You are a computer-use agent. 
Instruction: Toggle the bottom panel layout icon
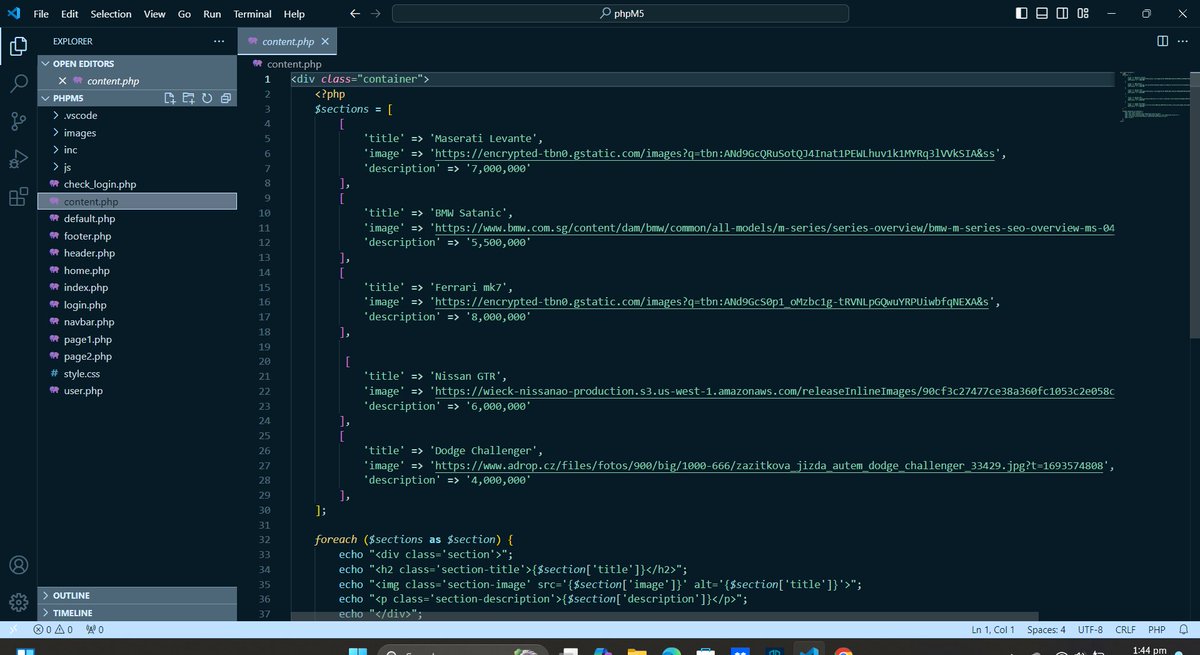click(x=1042, y=14)
